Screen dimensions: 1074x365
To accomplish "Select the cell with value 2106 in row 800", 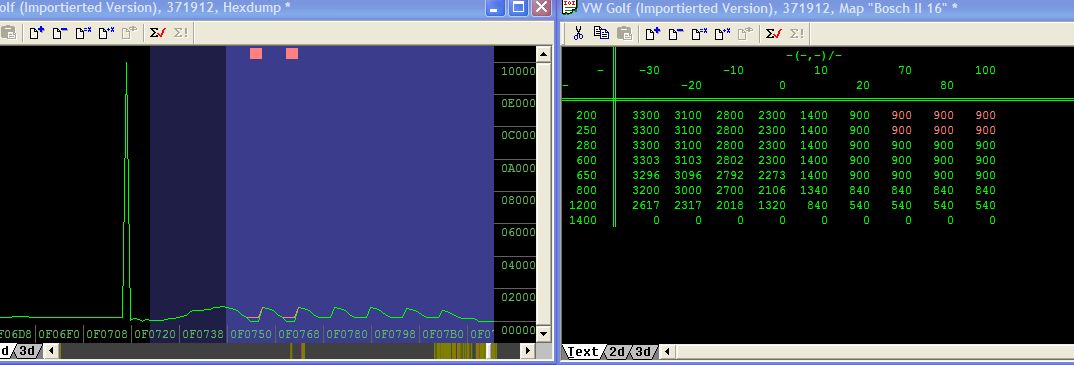I will pos(772,190).
